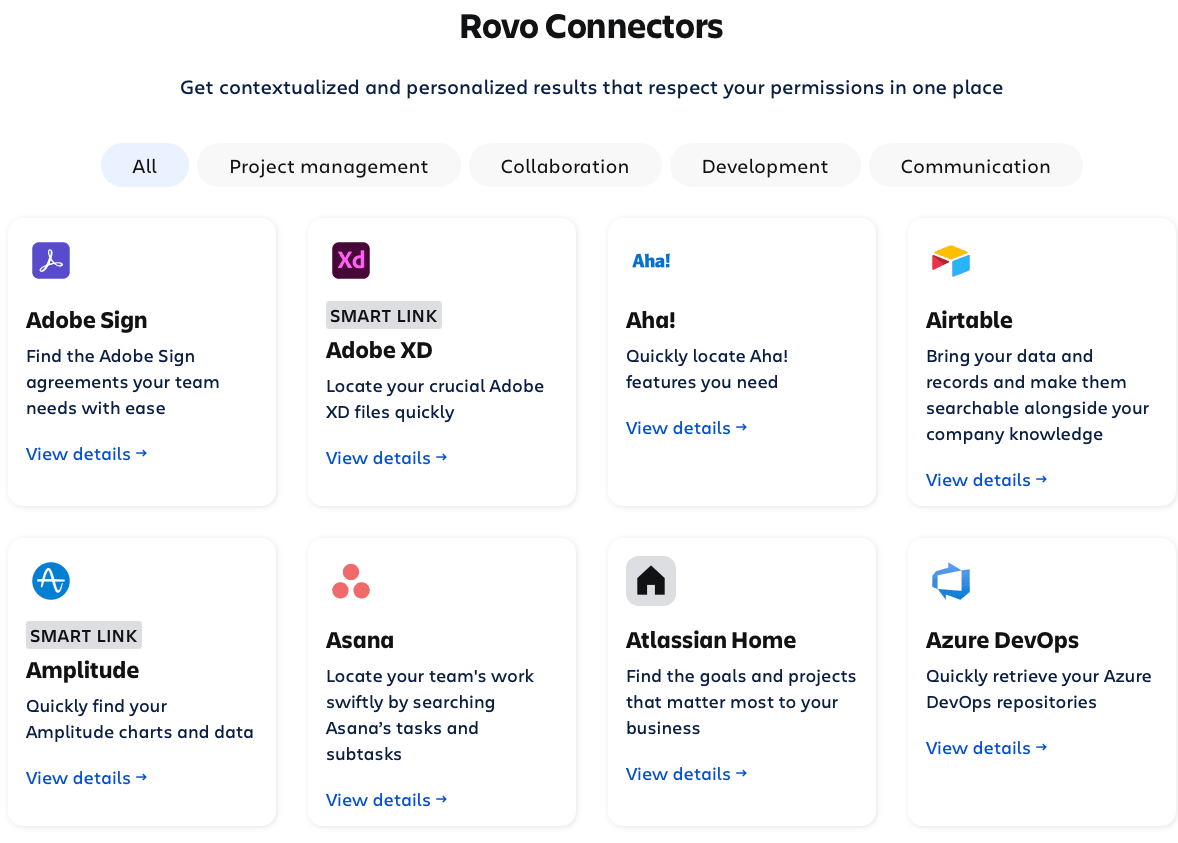Filter connectors by Project management

pos(329,165)
